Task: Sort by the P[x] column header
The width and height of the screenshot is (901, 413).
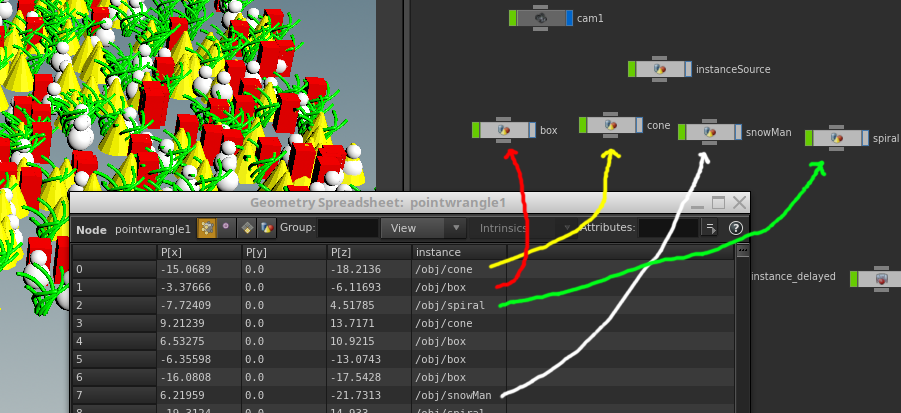Action: click(199, 252)
